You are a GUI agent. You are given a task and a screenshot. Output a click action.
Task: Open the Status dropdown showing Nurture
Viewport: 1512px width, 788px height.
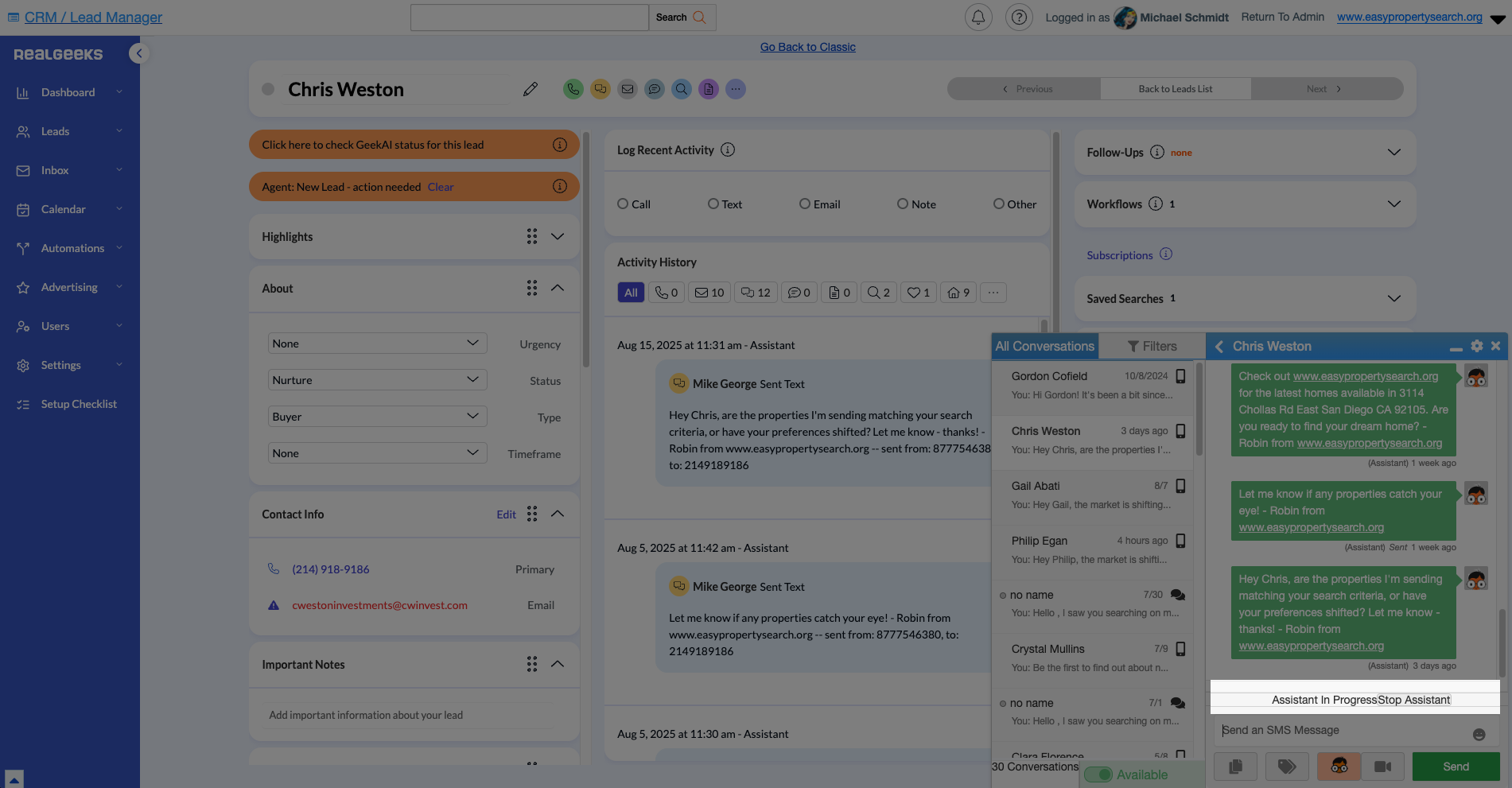pyautogui.click(x=377, y=380)
